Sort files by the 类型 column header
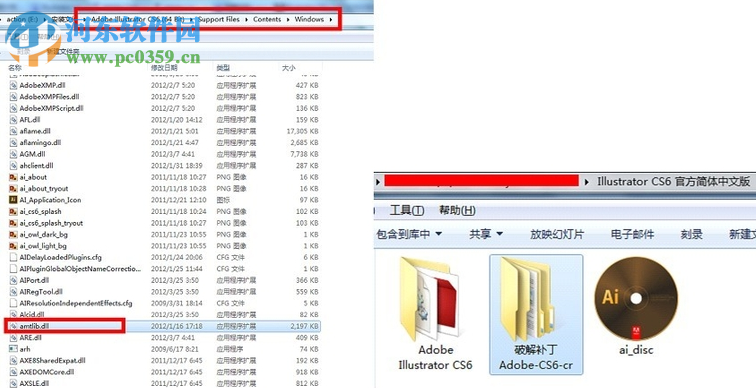The image size is (756, 388). coord(223,68)
